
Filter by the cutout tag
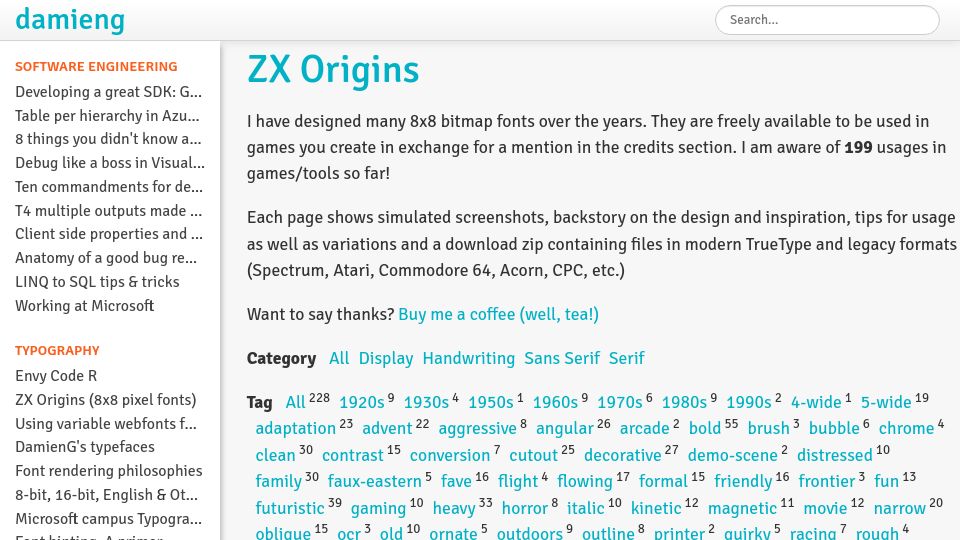pos(533,456)
